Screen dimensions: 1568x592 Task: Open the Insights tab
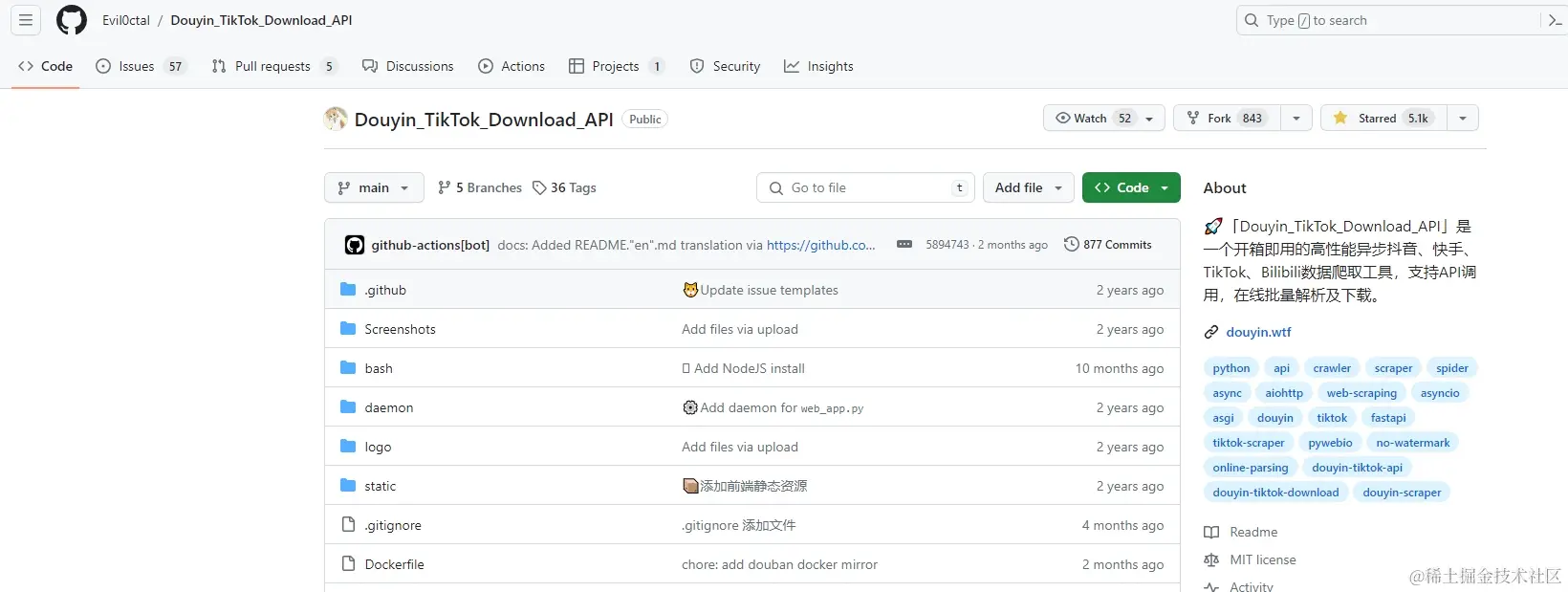(818, 66)
